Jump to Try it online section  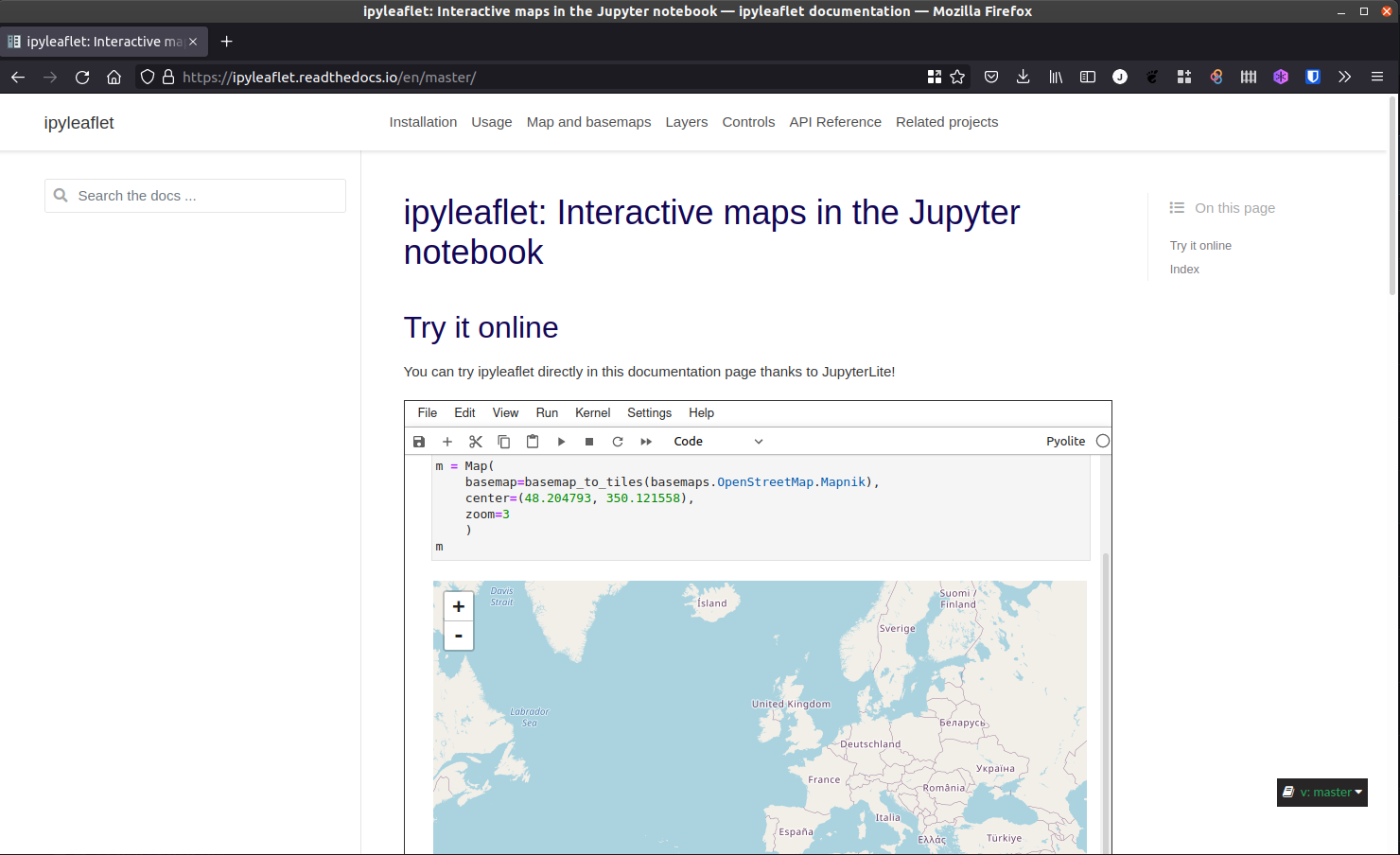pos(1200,246)
